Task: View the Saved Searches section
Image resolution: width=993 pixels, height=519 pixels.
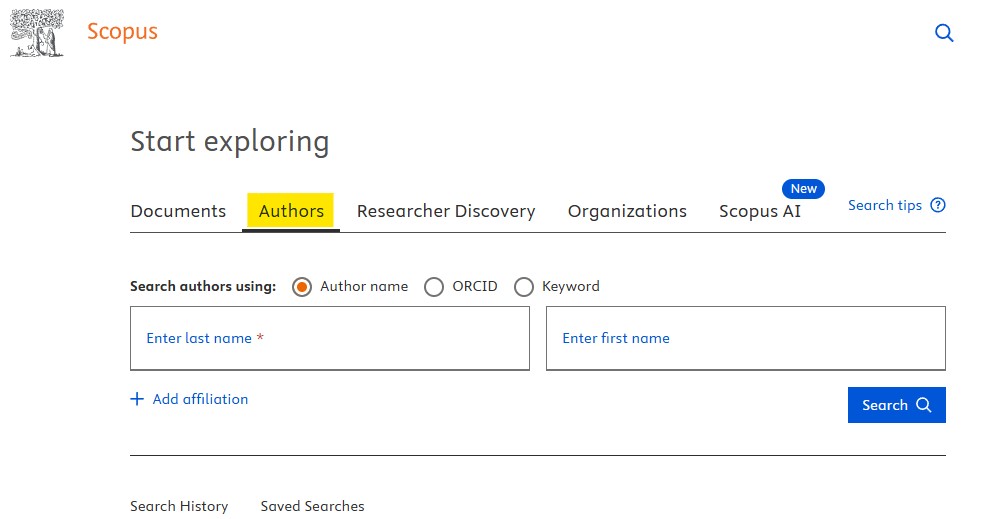Action: (x=312, y=506)
